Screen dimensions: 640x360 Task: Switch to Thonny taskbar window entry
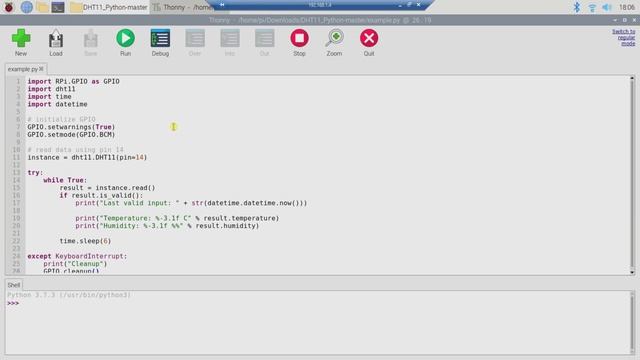[182, 7]
